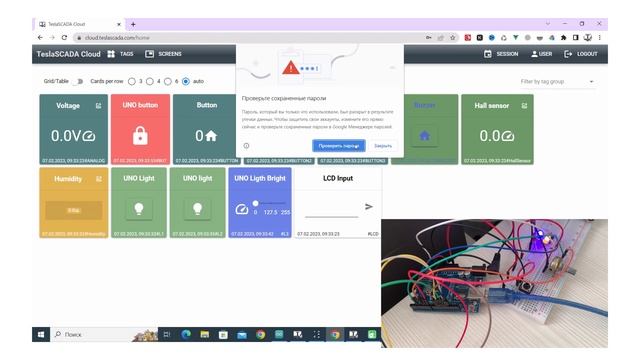Screen dimensions: 640x360
Task: Open Task View on taskbar
Action: [167, 335]
